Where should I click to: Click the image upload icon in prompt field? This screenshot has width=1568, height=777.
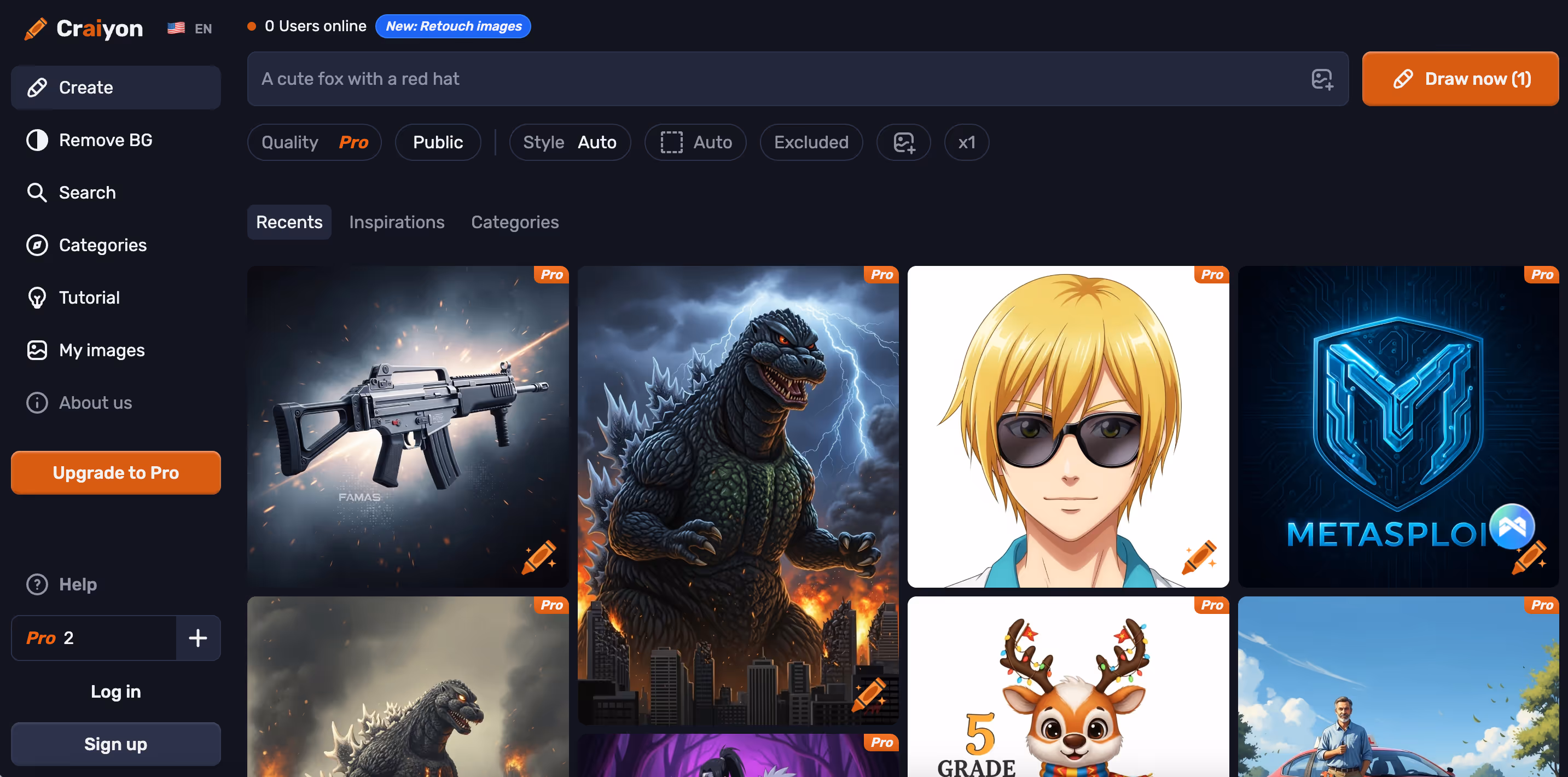[x=1321, y=79]
